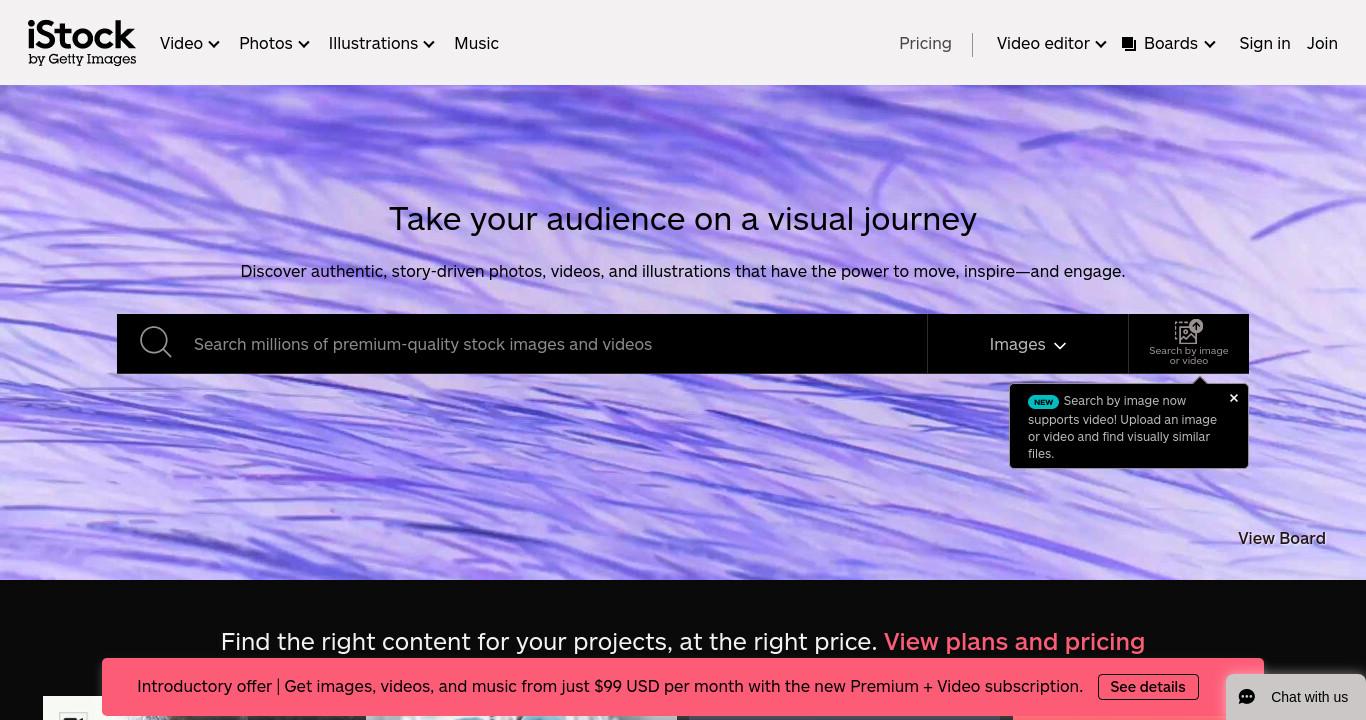Expand the Video menu

(190, 43)
